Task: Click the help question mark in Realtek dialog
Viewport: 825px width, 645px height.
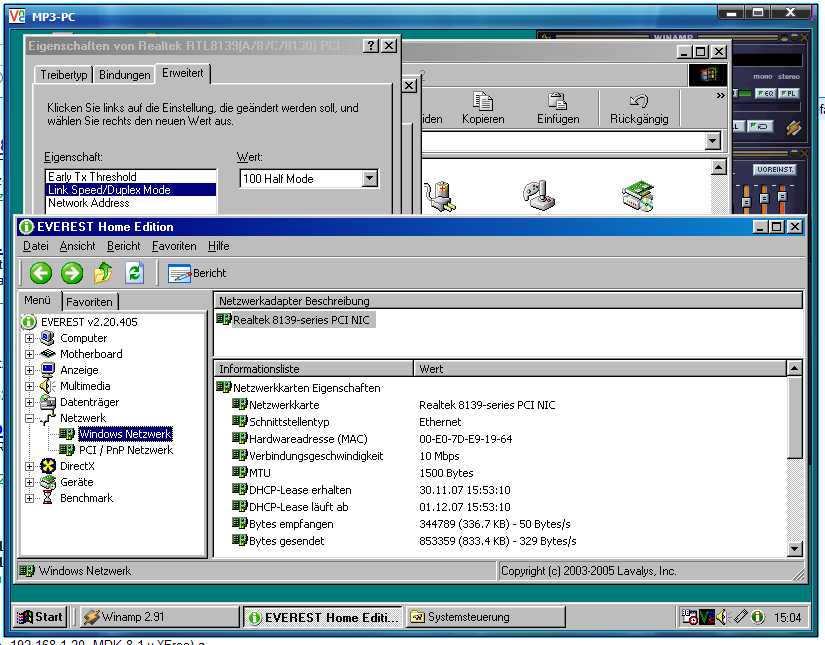Action: [371, 46]
